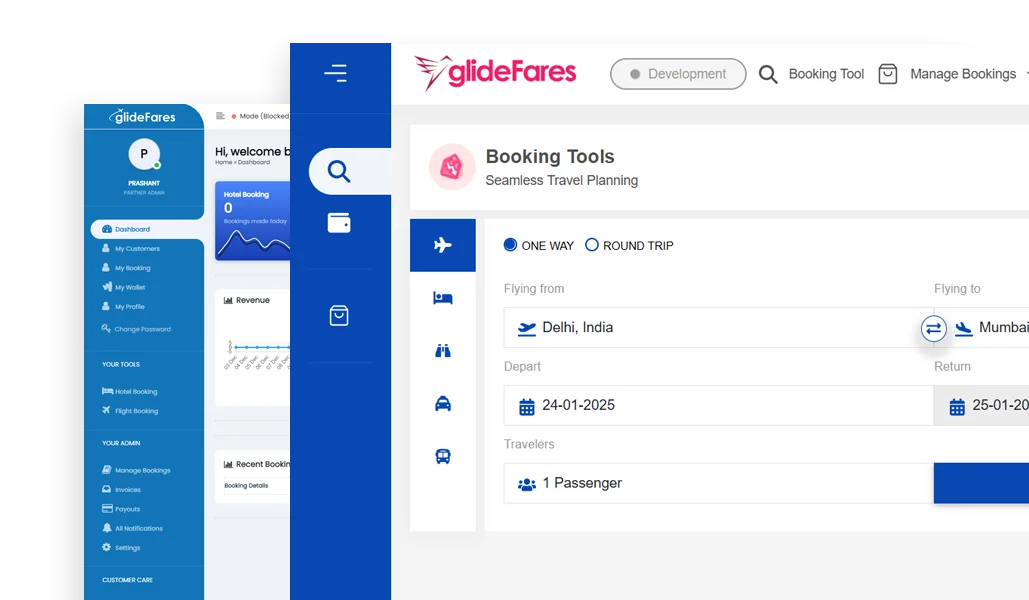Viewport: 1029px width, 600px height.
Task: Open the wallet icon in the blue sidebar
Action: click(x=339, y=223)
